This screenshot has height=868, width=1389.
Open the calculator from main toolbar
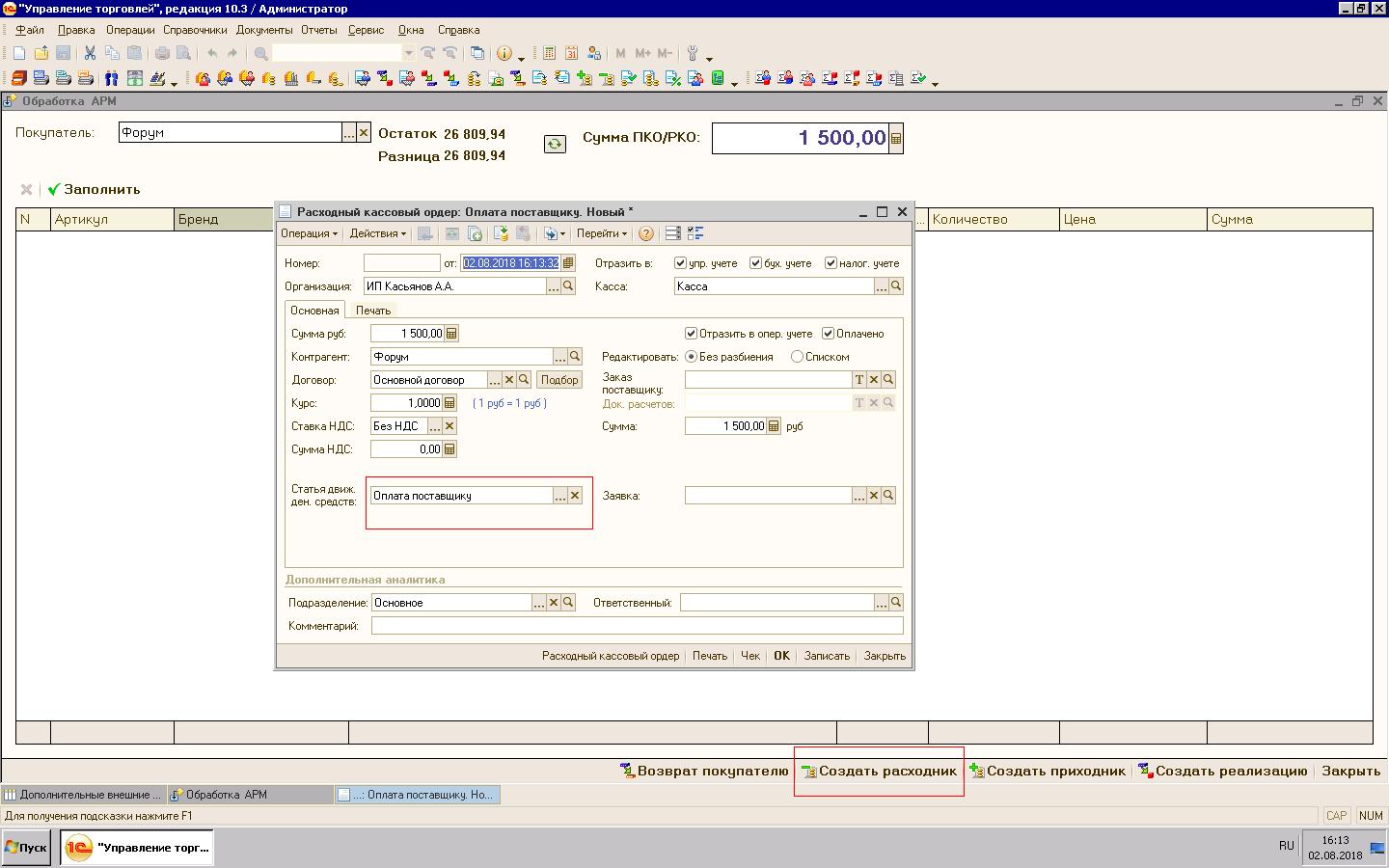coord(549,54)
